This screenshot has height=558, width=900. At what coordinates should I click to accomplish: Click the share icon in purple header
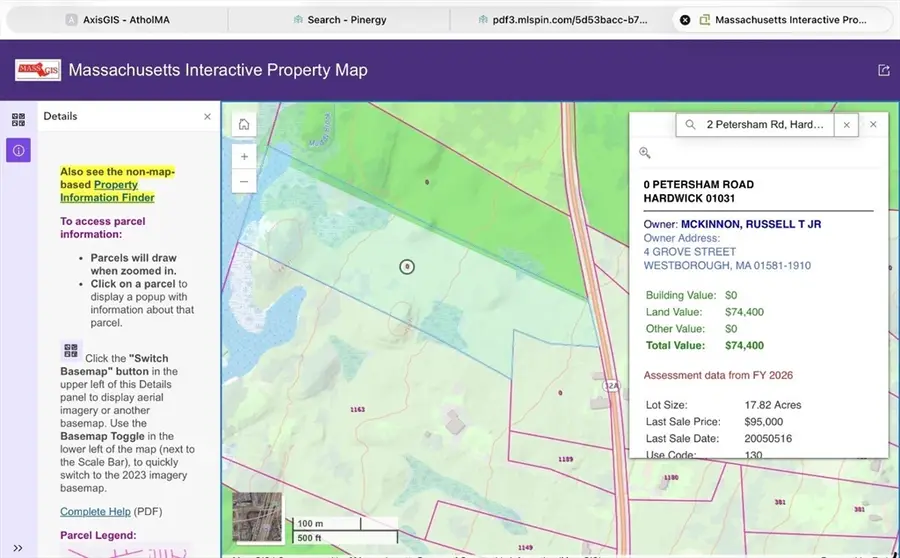point(883,70)
